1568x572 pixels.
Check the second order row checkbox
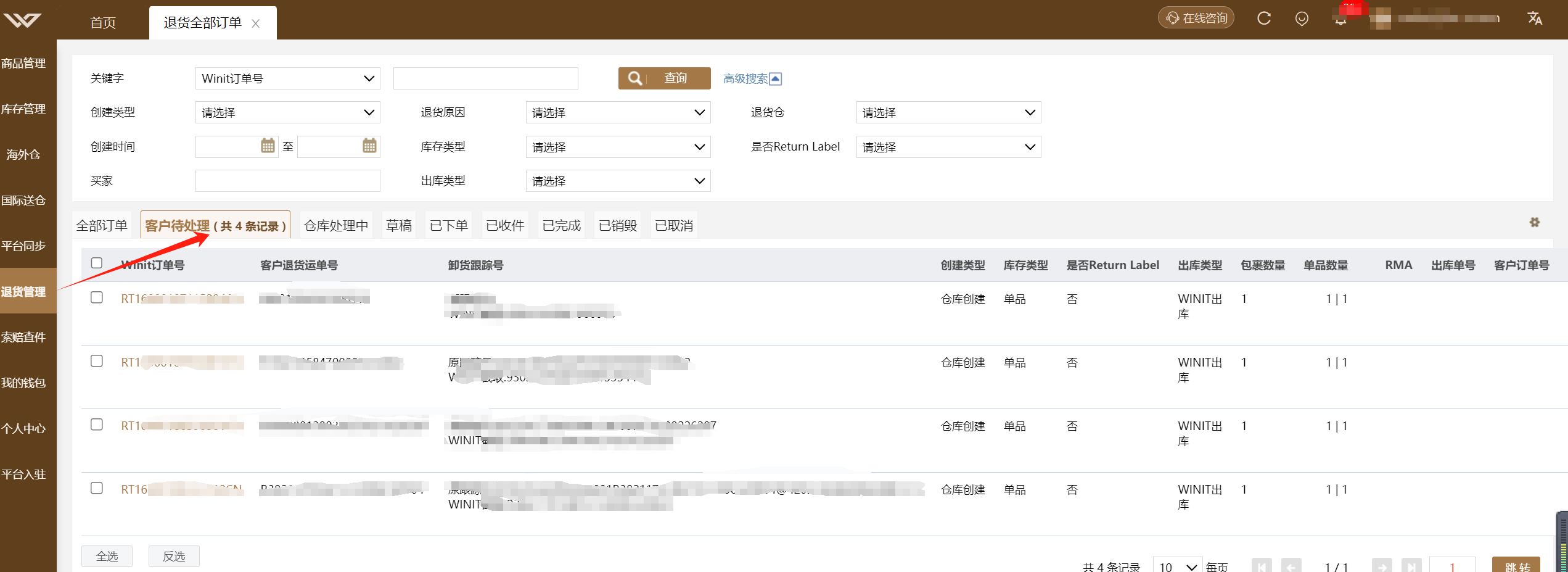click(x=97, y=361)
